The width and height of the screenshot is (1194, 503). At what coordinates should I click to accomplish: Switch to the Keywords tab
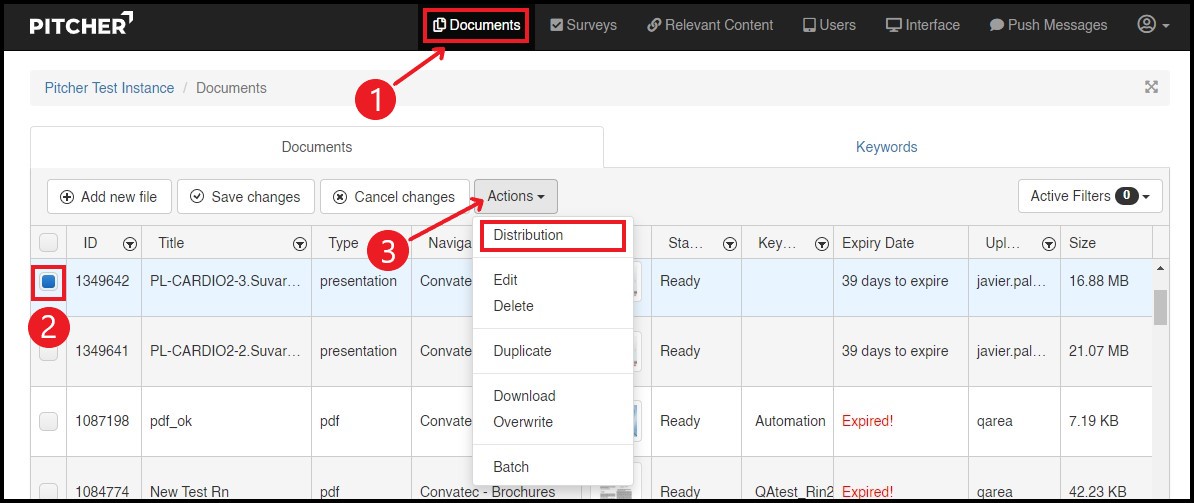point(886,147)
